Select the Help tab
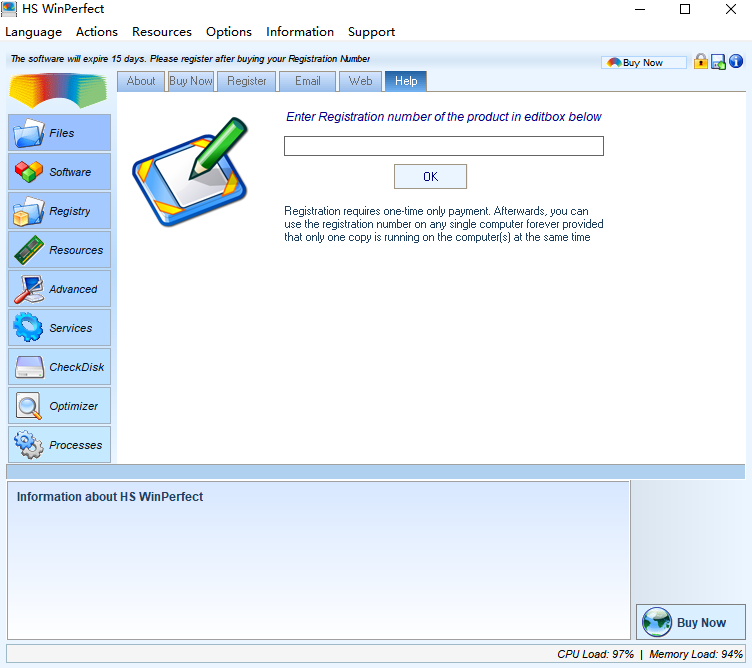The width and height of the screenshot is (752, 668). [406, 81]
